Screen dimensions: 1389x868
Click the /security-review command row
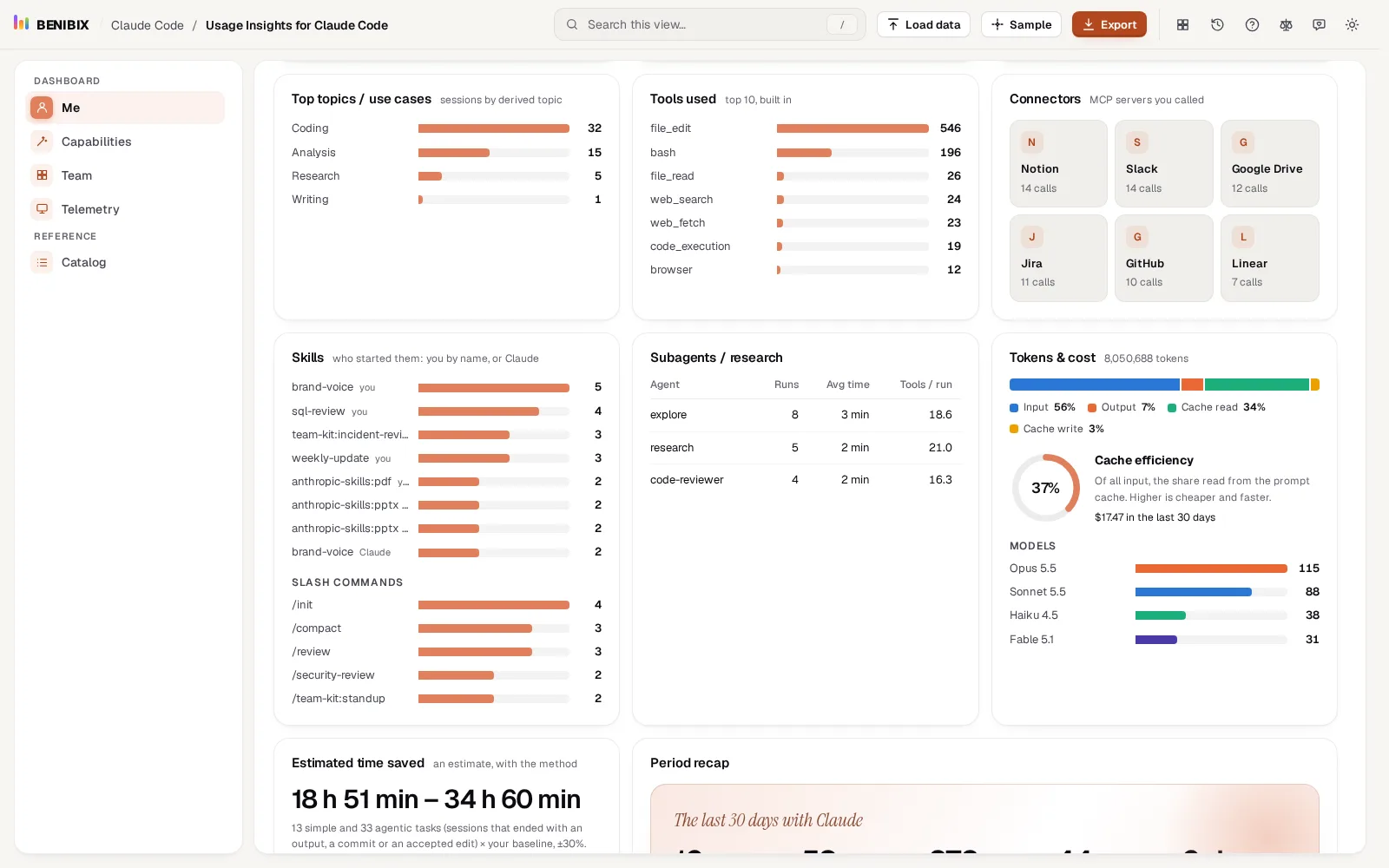tap(446, 675)
